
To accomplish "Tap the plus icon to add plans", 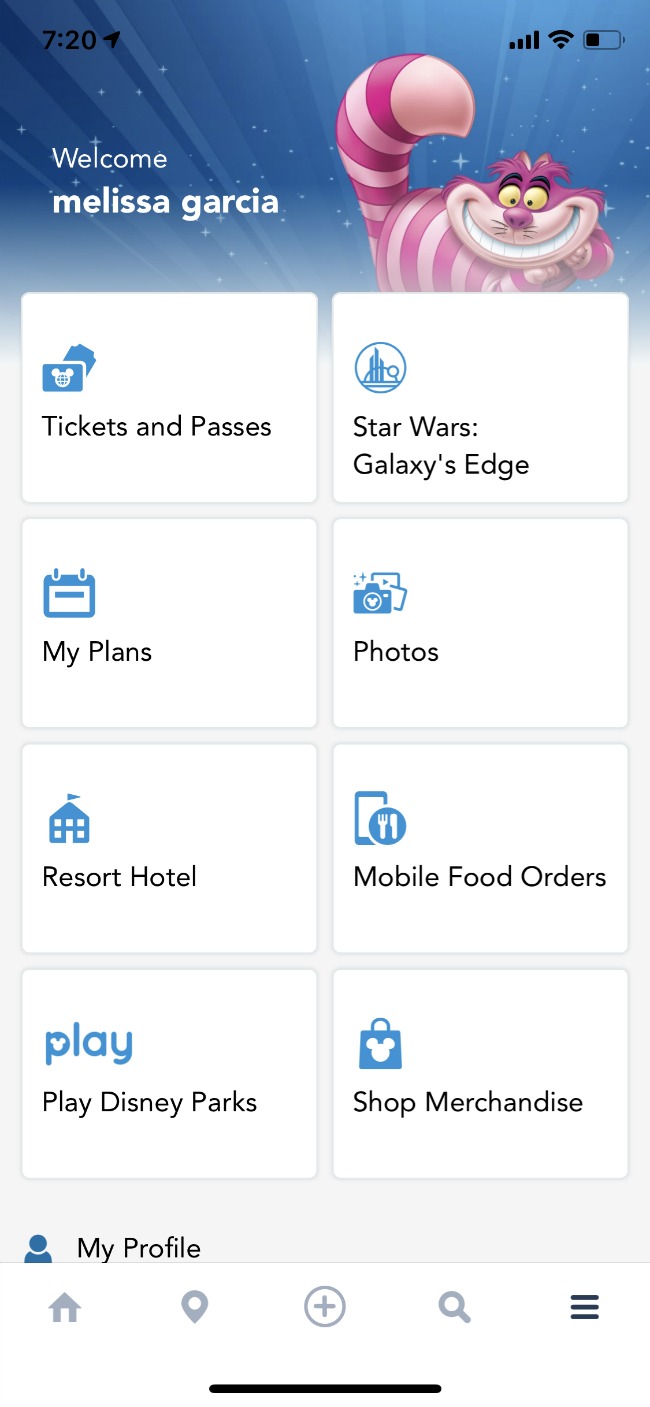I will pos(324,1306).
